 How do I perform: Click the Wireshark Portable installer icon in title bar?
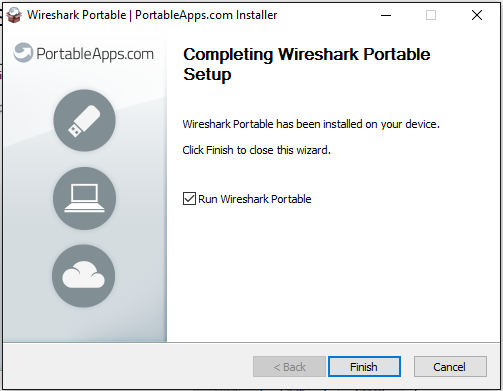[x=14, y=15]
